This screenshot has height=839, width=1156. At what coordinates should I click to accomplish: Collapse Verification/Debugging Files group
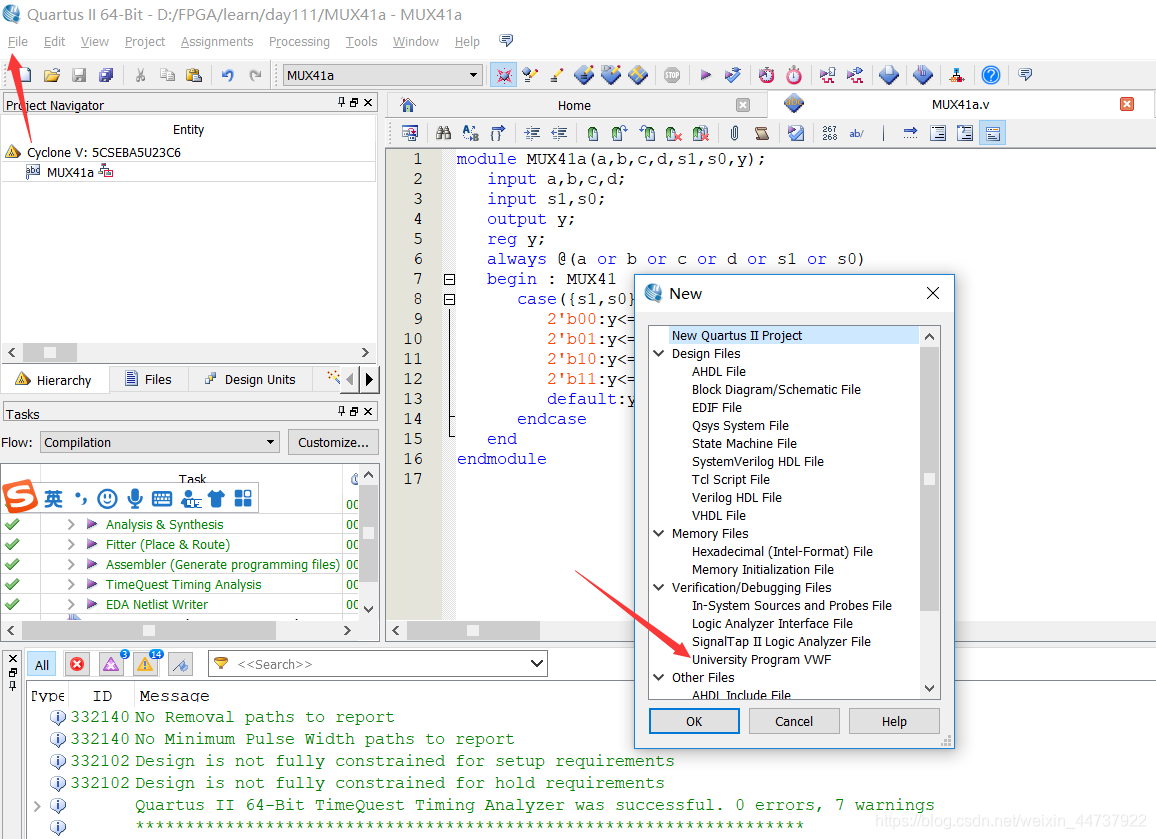click(x=659, y=588)
